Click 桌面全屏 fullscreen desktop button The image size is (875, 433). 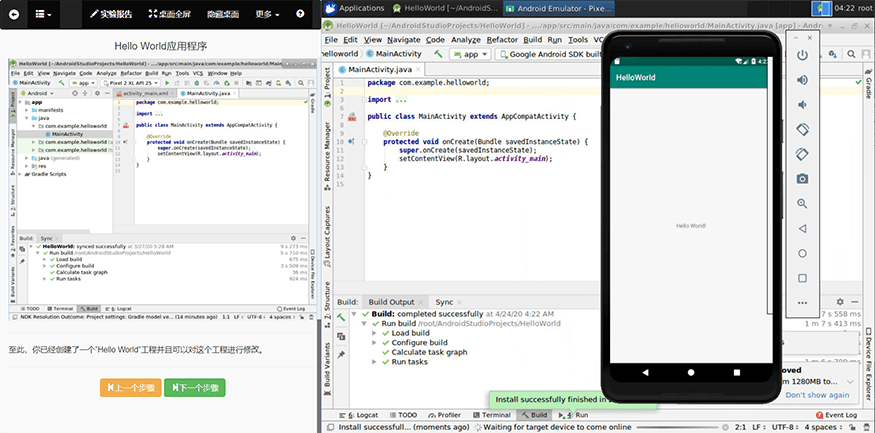(x=169, y=15)
